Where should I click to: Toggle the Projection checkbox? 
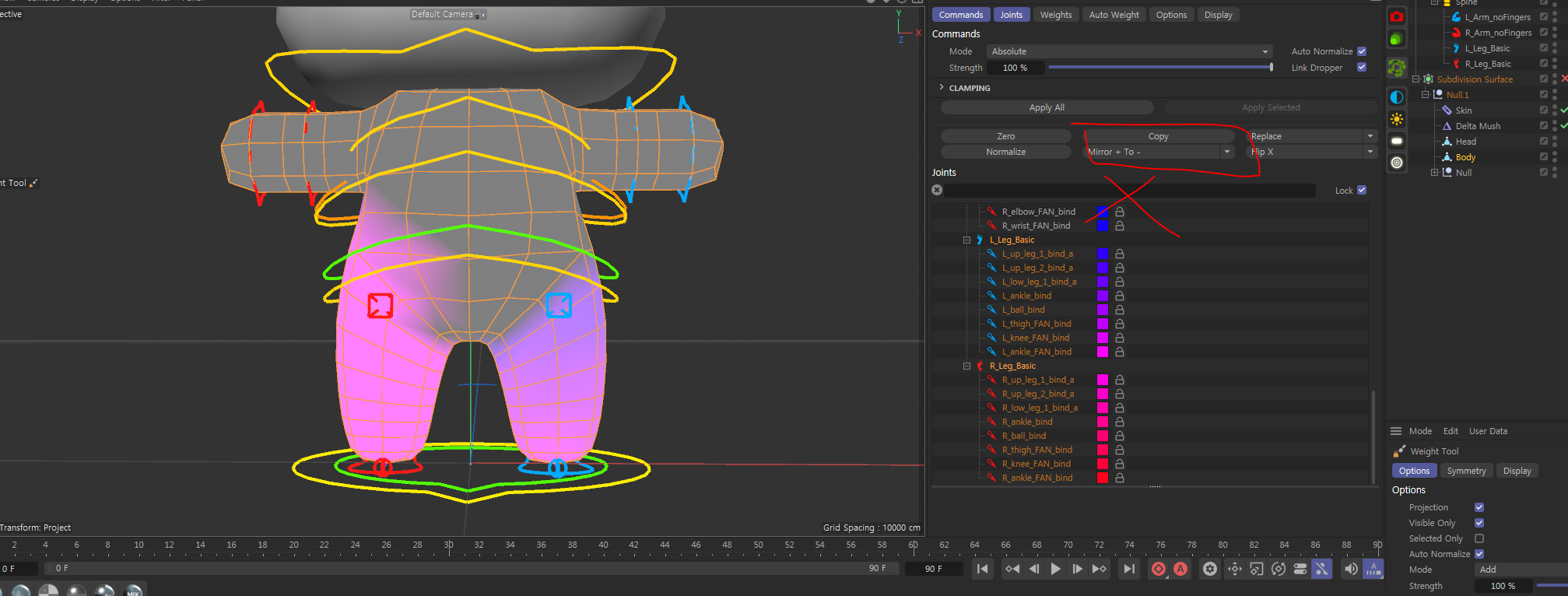(1479, 507)
